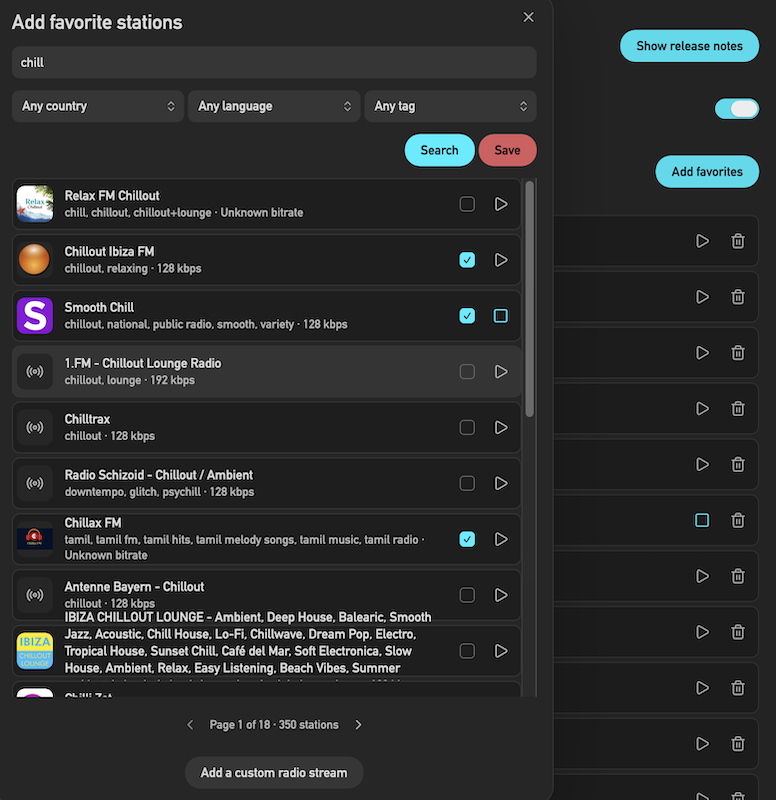This screenshot has height=800, width=776.
Task: Click the station list vertical scrollbar
Action: click(530, 298)
